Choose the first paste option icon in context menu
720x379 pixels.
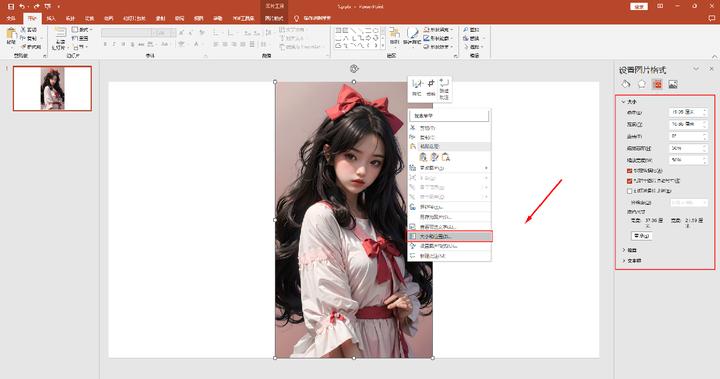[x=423, y=157]
